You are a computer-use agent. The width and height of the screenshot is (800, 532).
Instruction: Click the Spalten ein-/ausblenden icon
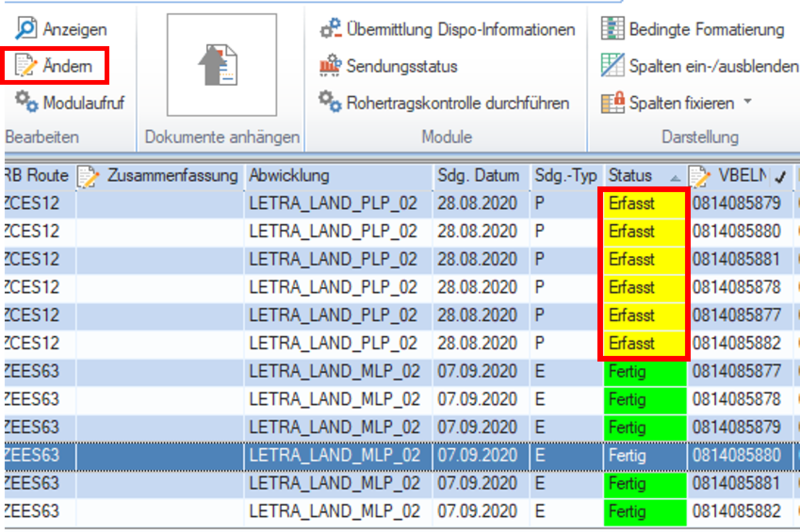612,65
